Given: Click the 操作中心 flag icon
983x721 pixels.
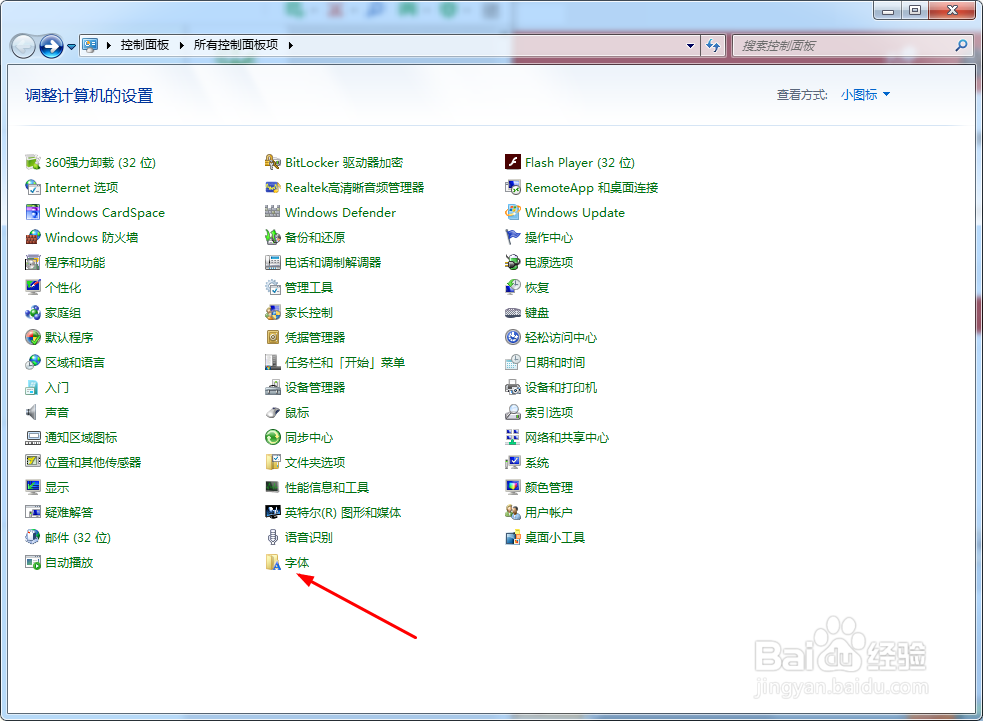Looking at the screenshot, I should 513,238.
